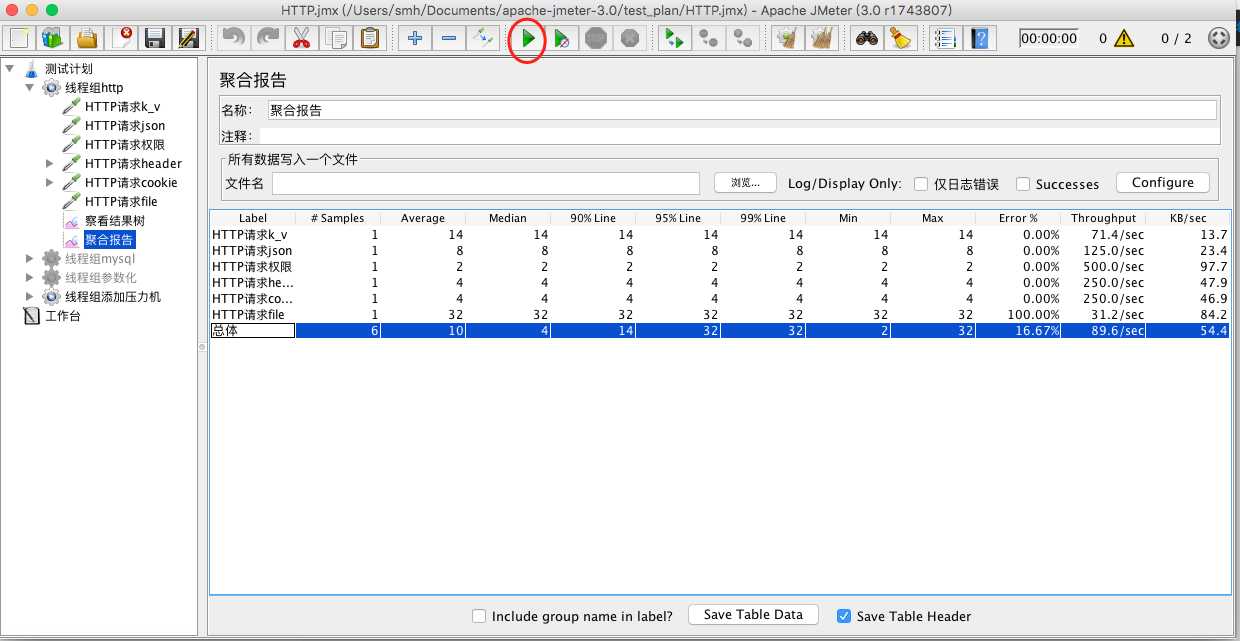Create a new test plan via toolbar
Screen dimensions: 1240x641
pyautogui.click(x=19, y=38)
